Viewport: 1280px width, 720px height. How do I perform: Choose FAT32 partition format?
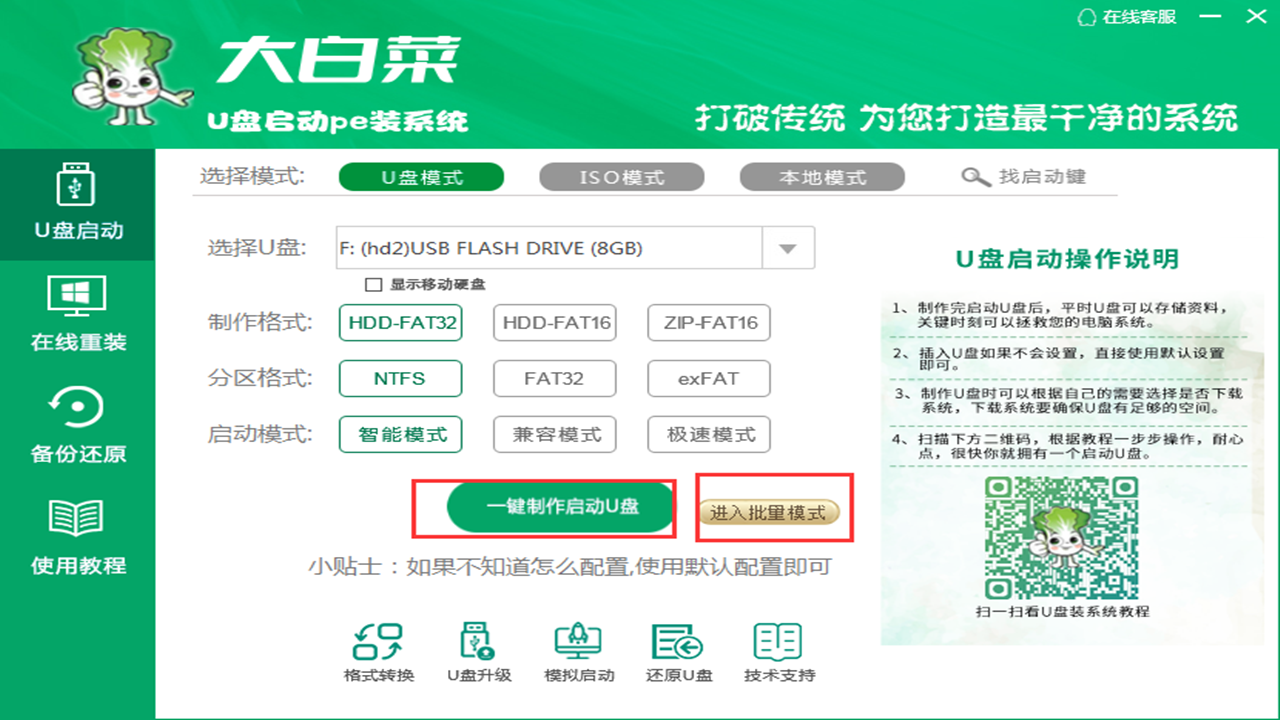[x=554, y=379]
